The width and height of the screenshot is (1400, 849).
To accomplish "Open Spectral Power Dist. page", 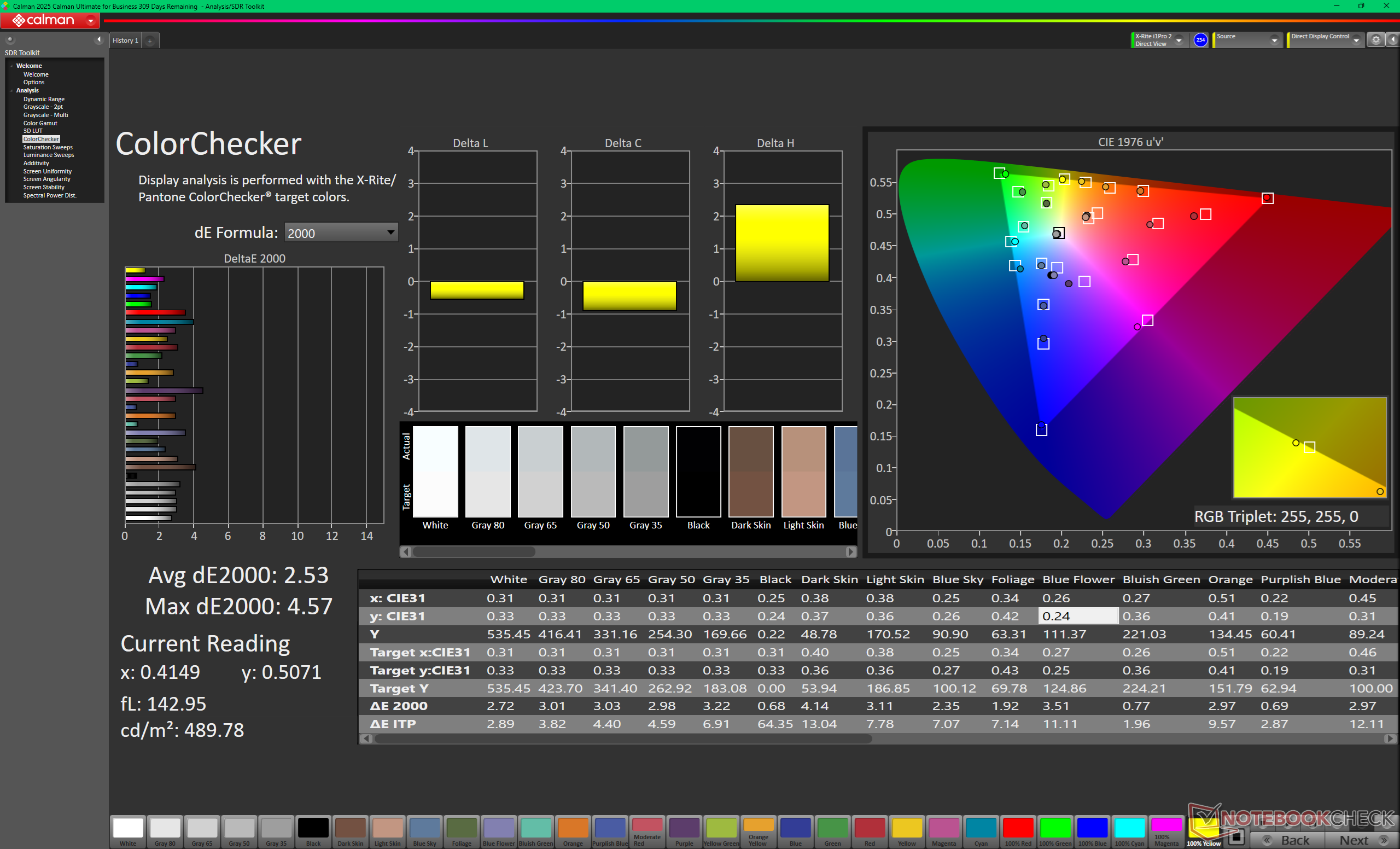I will point(49,195).
